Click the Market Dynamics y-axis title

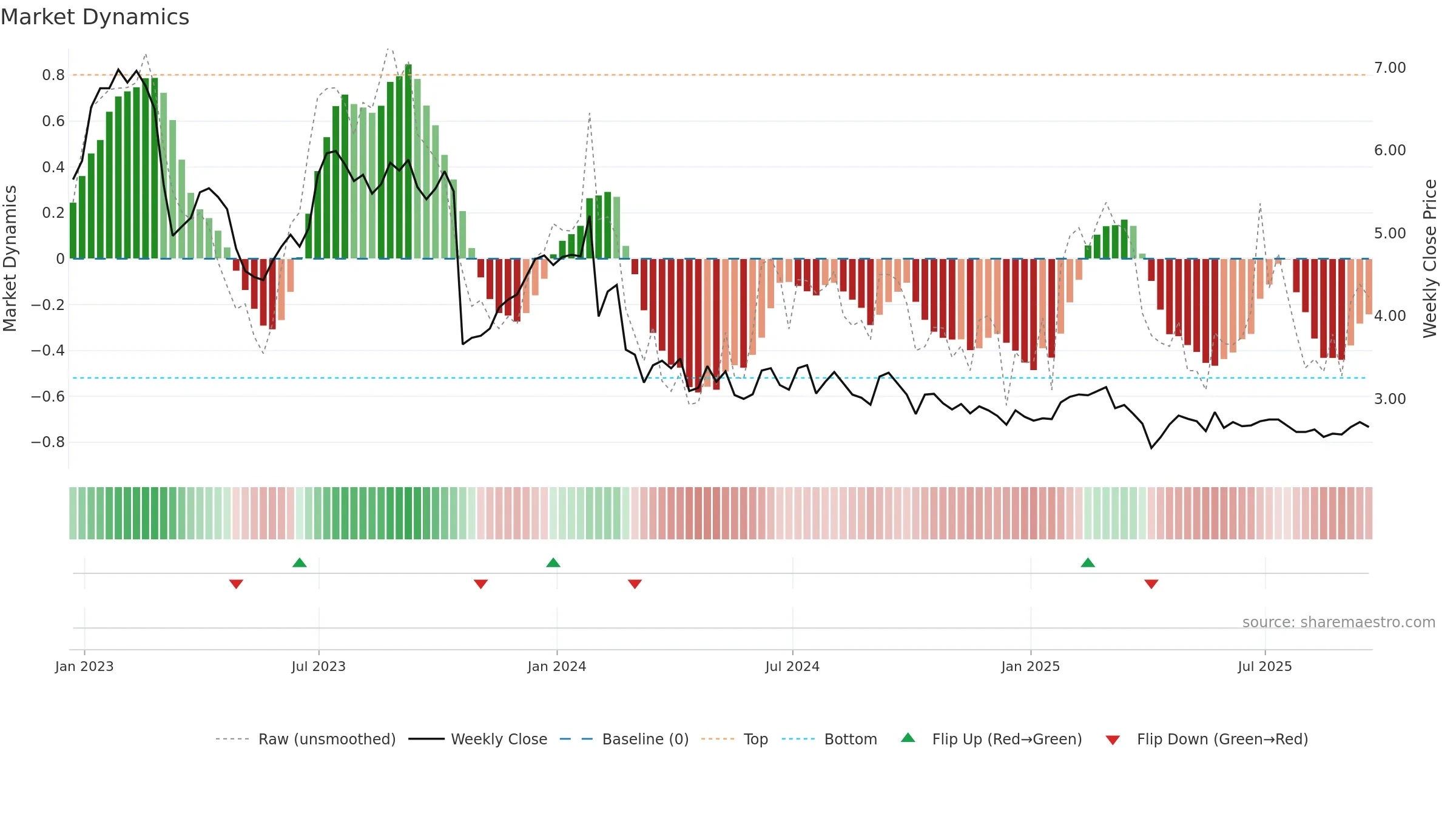[x=10, y=258]
